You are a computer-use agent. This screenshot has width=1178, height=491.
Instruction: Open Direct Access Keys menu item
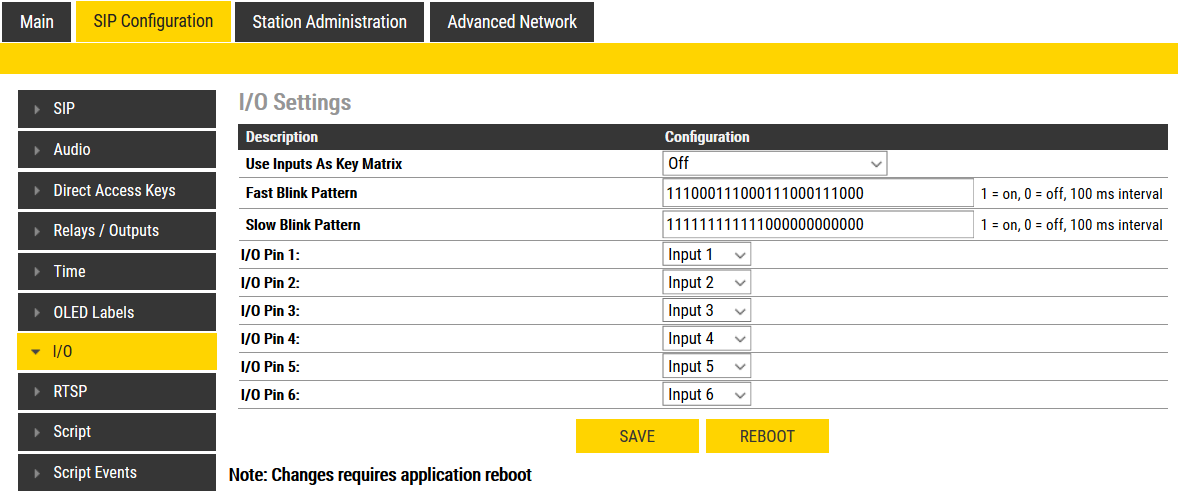(x=116, y=190)
